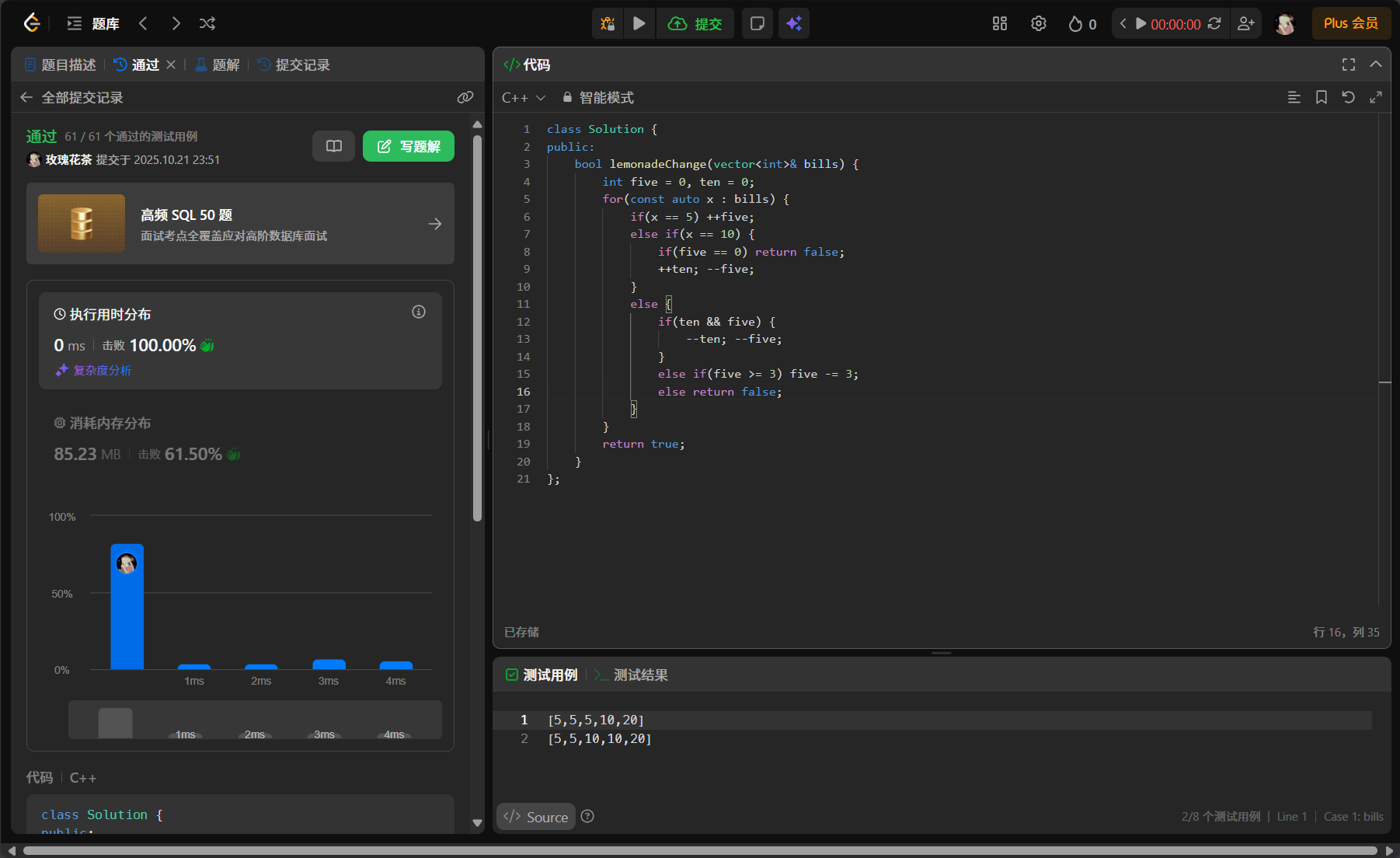Open settings gear in top bar
This screenshot has width=1400, height=858.
tap(1039, 23)
